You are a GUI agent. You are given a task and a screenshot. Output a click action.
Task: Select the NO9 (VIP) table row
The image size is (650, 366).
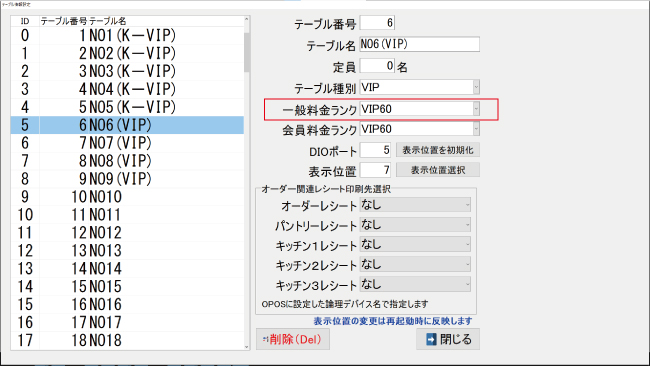127,179
